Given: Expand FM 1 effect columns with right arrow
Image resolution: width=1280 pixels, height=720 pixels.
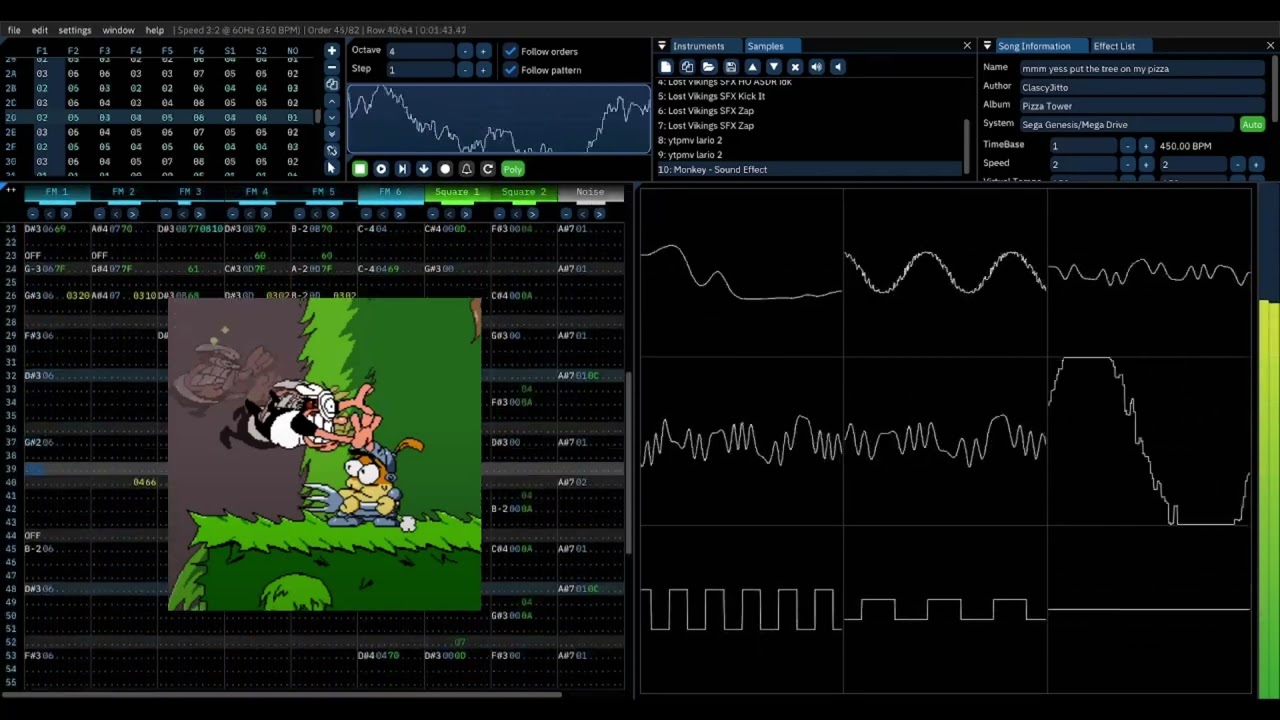Looking at the screenshot, I should [x=66, y=213].
